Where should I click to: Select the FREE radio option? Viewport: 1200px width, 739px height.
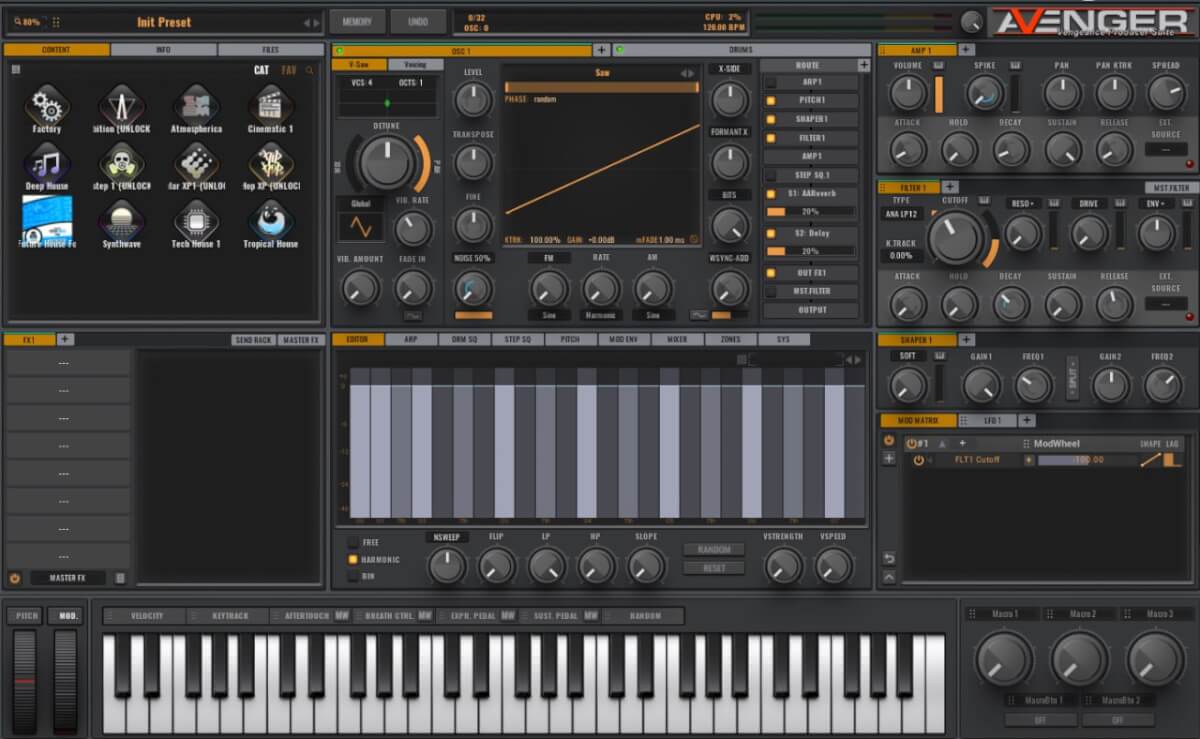click(353, 542)
